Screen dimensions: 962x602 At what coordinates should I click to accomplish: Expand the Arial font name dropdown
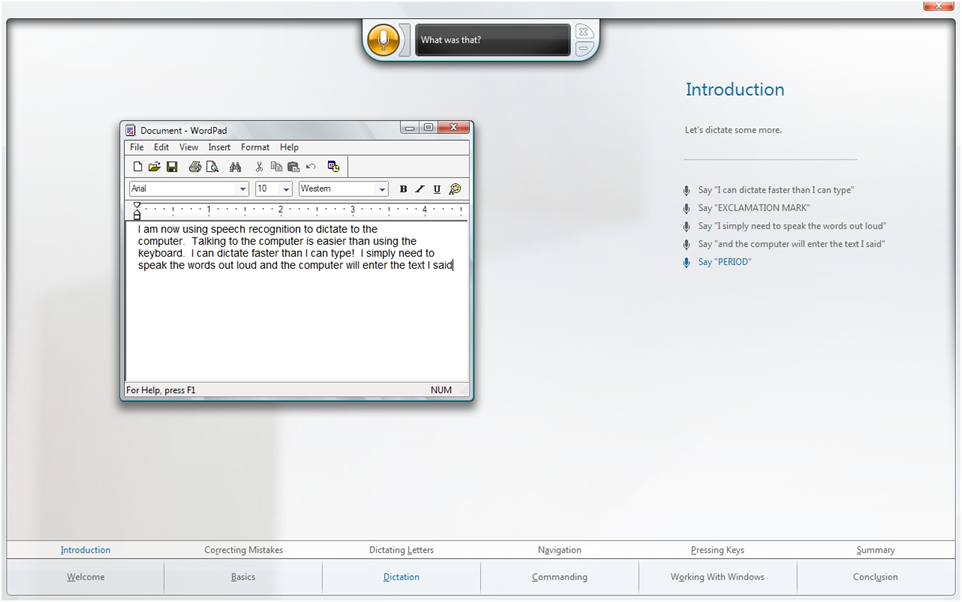coord(242,189)
